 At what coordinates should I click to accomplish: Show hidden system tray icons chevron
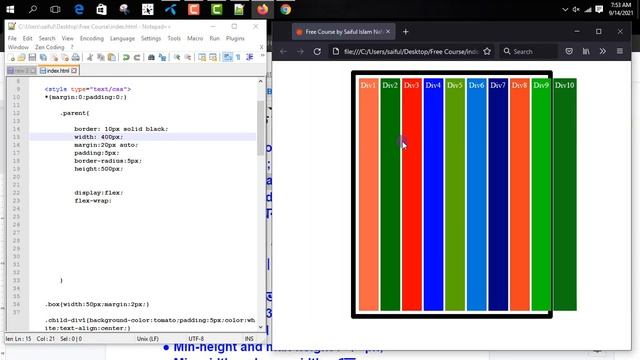click(x=565, y=9)
